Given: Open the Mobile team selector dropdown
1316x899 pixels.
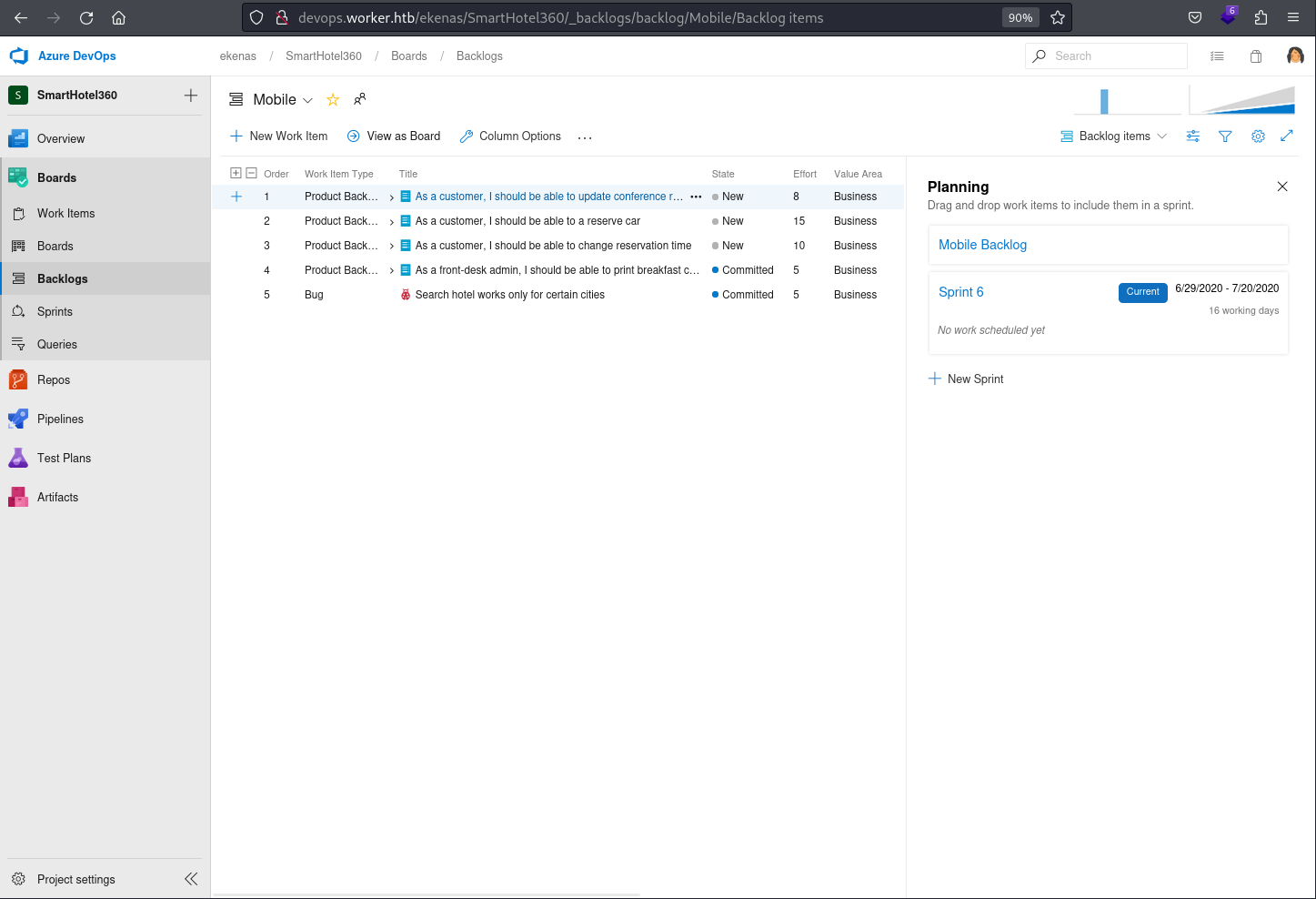Looking at the screenshot, I should point(283,100).
